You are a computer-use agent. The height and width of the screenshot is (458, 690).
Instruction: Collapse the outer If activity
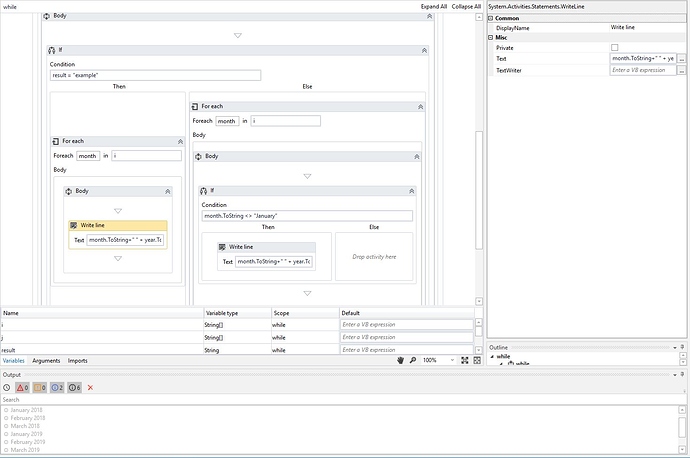click(424, 51)
